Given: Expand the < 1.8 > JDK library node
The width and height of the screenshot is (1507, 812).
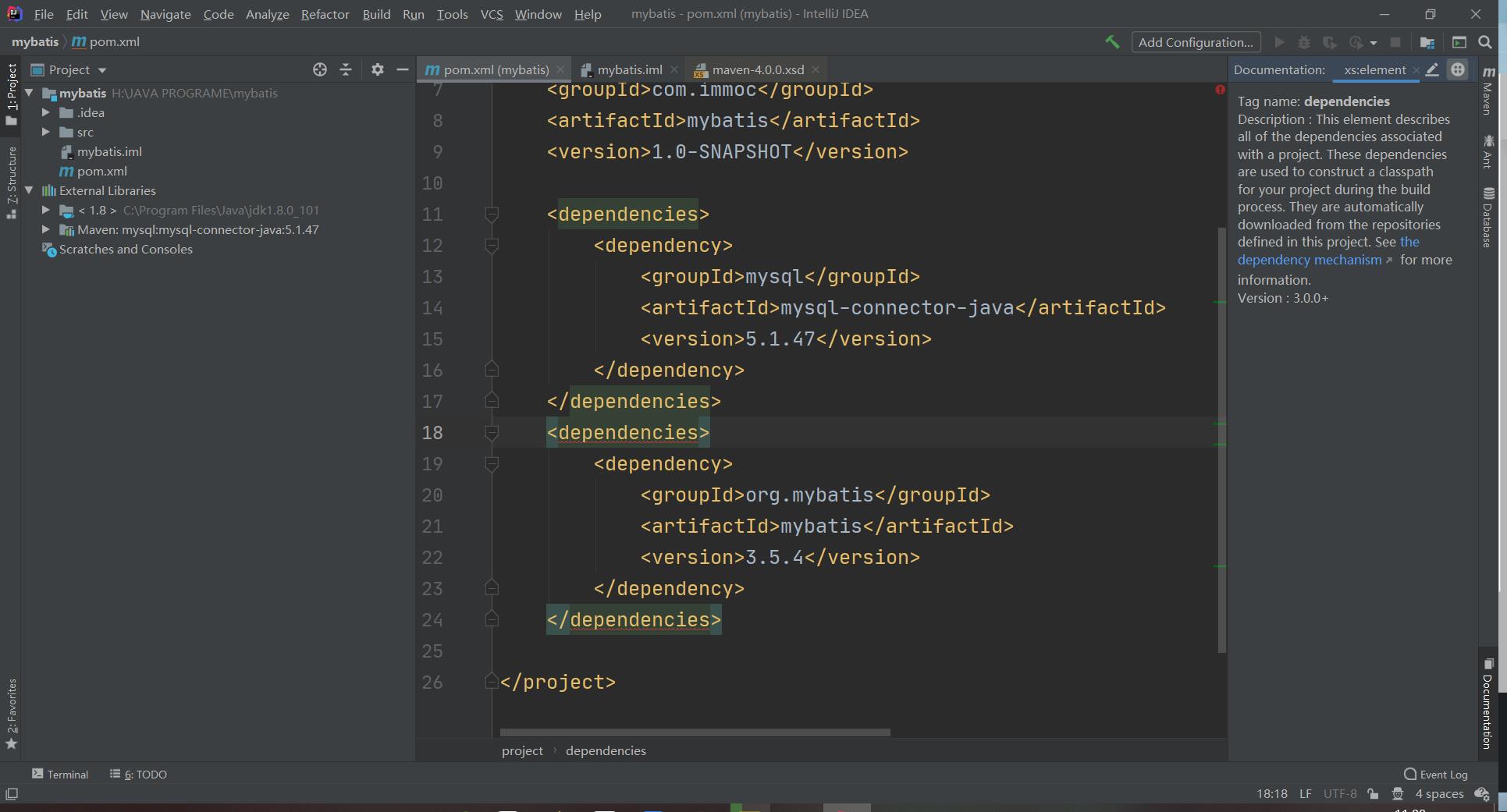Looking at the screenshot, I should pyautogui.click(x=46, y=210).
